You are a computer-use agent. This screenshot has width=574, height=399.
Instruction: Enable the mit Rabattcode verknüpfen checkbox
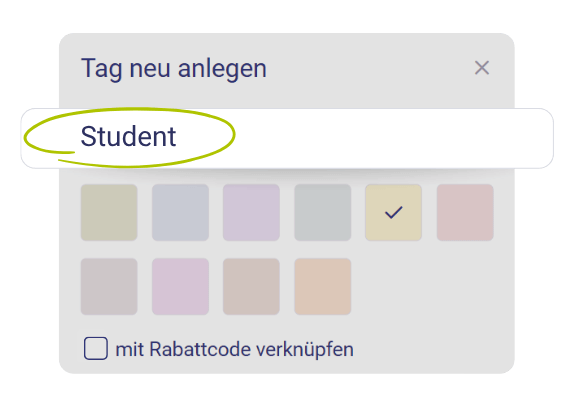tap(96, 348)
